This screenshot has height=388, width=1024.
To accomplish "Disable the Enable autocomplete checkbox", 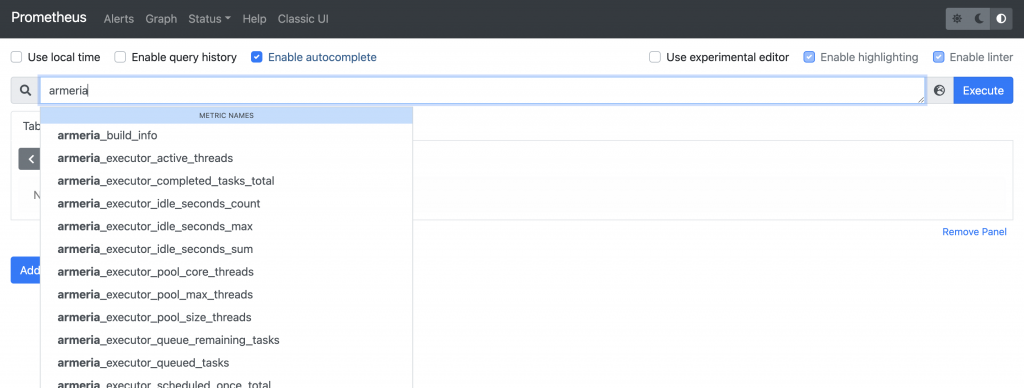I will (x=257, y=57).
